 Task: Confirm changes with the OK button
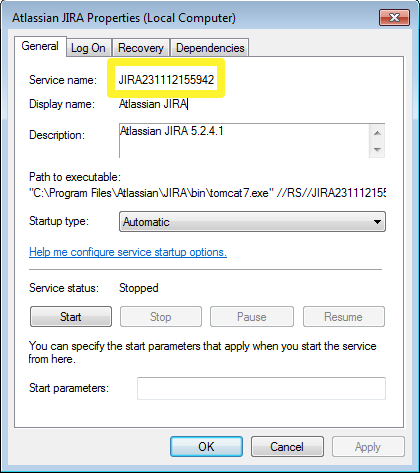tap(206, 447)
